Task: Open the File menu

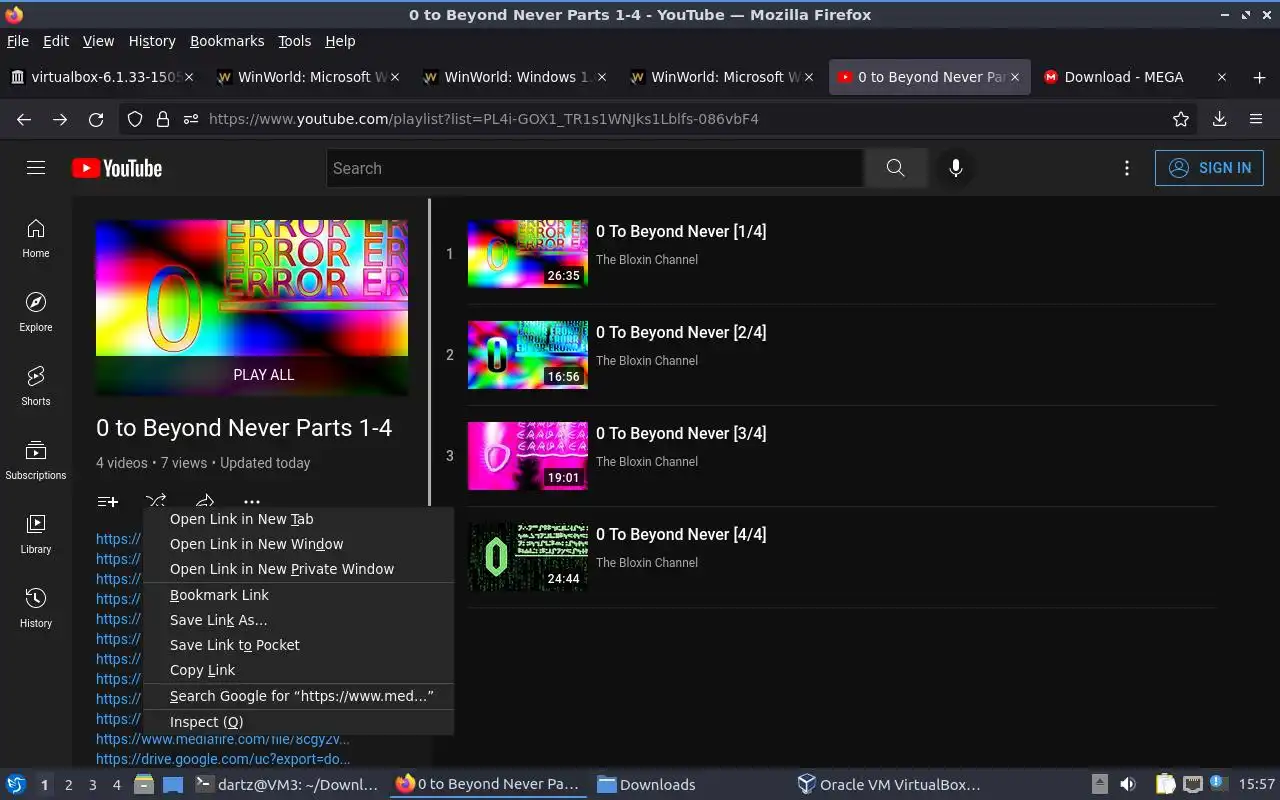Action: pos(18,41)
